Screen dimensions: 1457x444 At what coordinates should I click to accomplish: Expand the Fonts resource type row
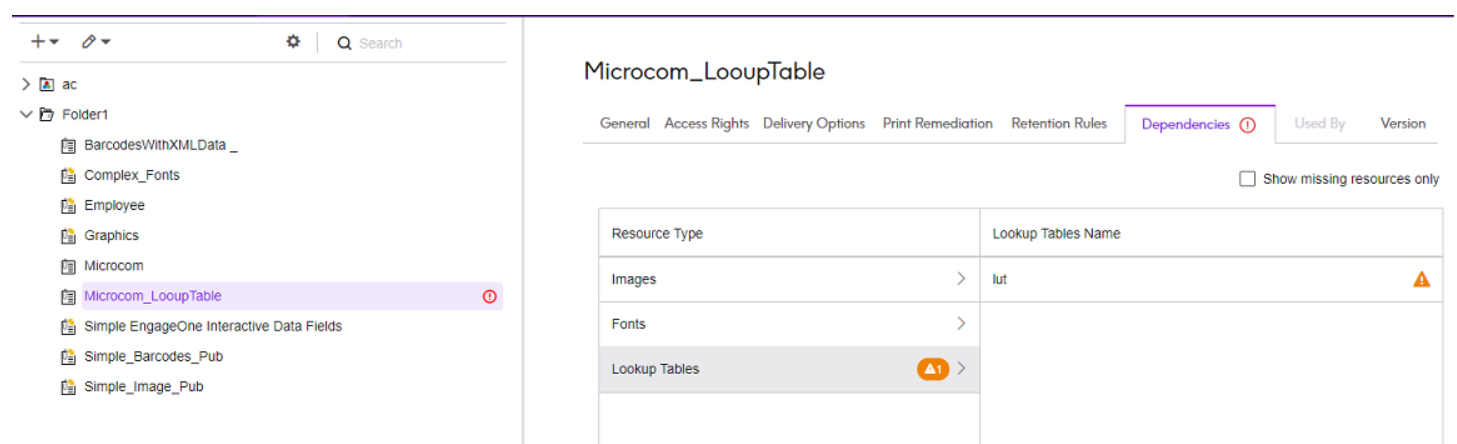click(x=789, y=324)
